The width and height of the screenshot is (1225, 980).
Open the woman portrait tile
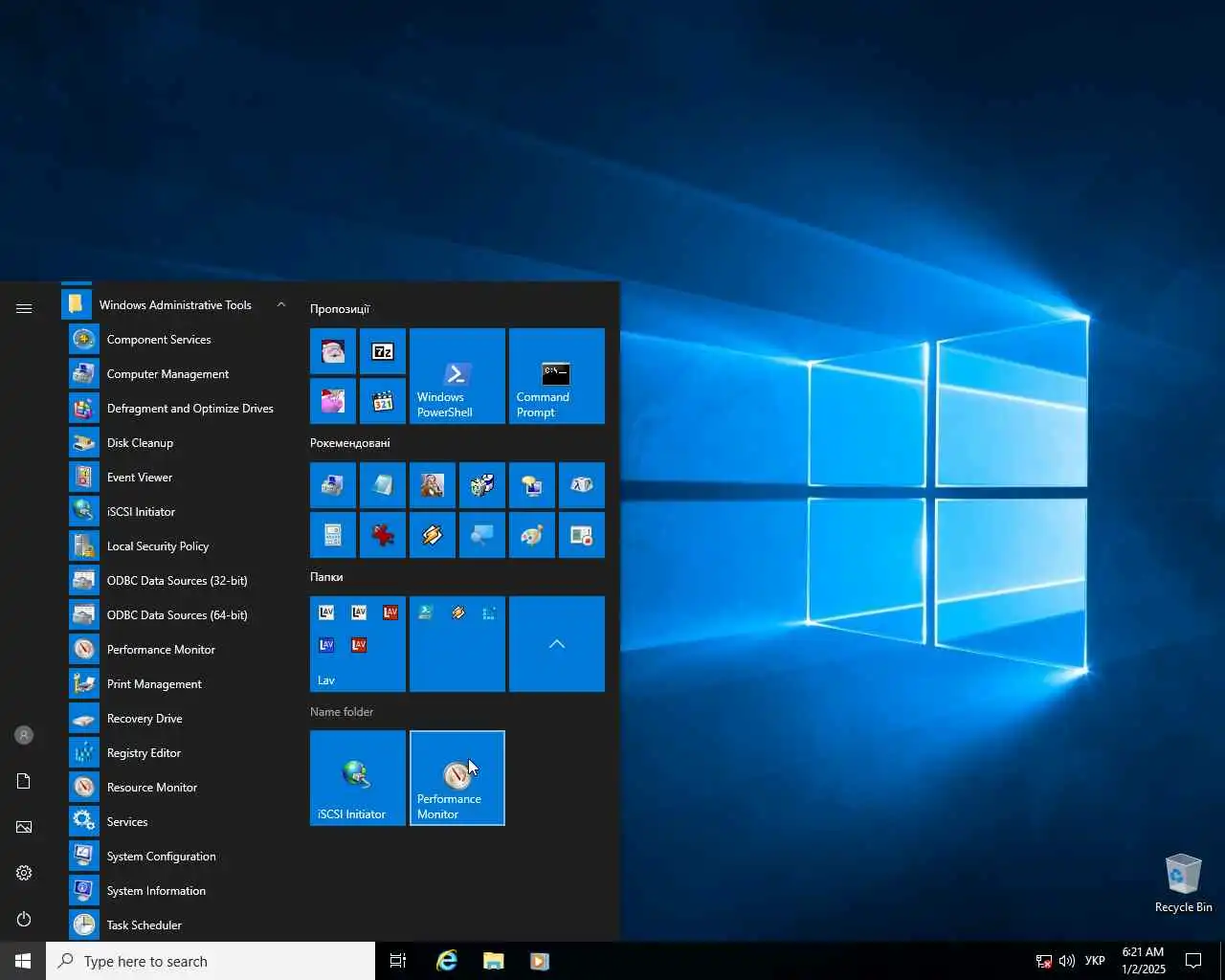coord(433,485)
